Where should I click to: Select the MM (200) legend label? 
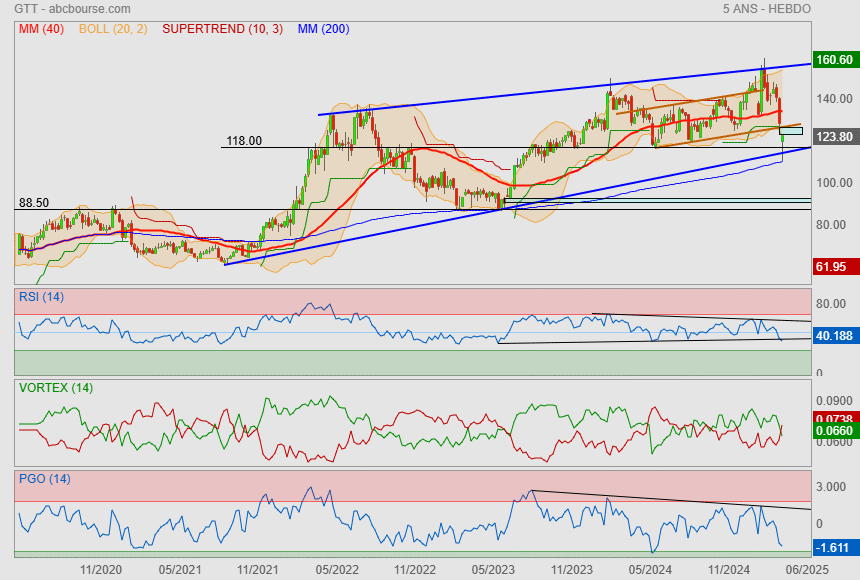[324, 29]
